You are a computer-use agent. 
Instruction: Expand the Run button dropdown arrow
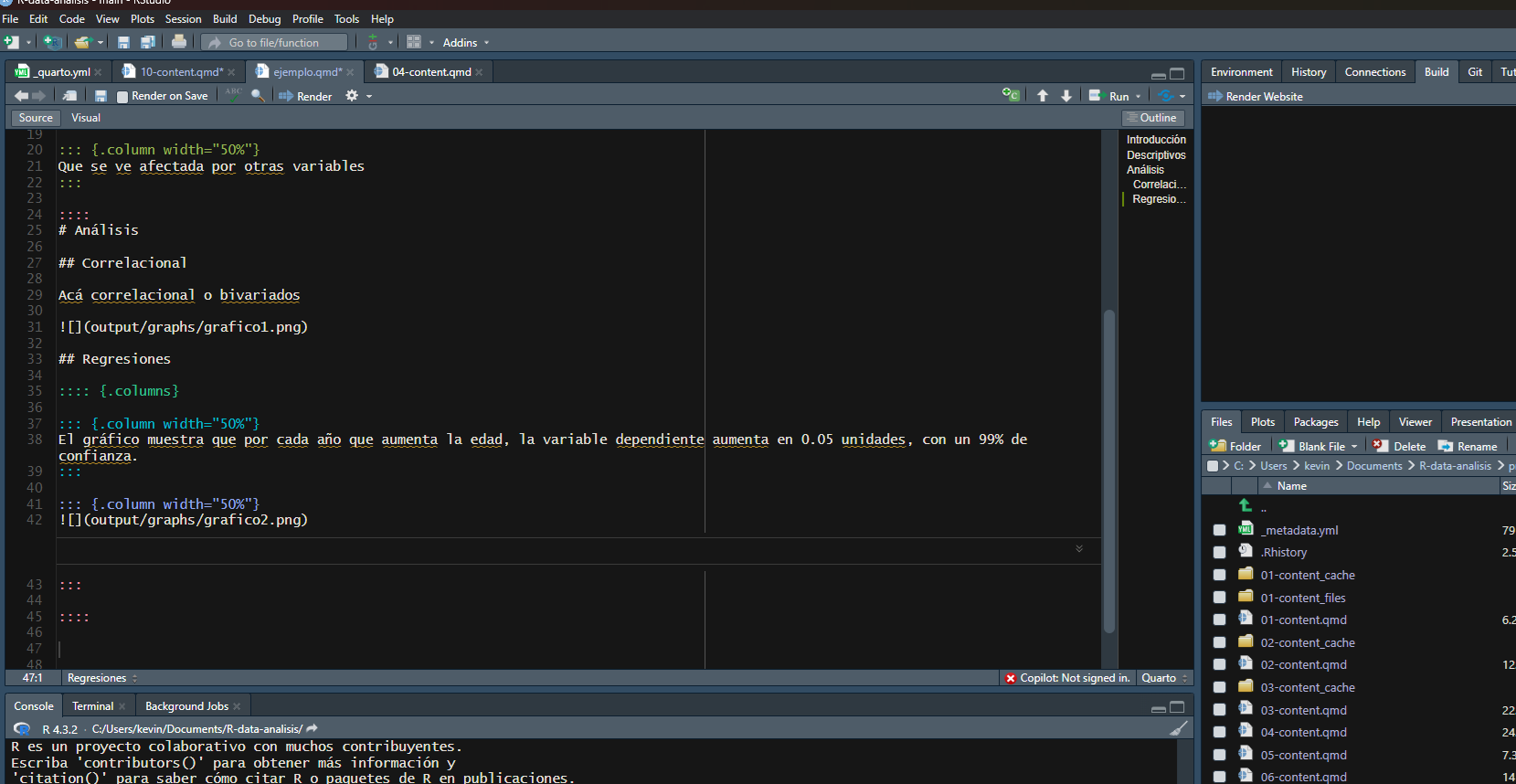[1139, 96]
